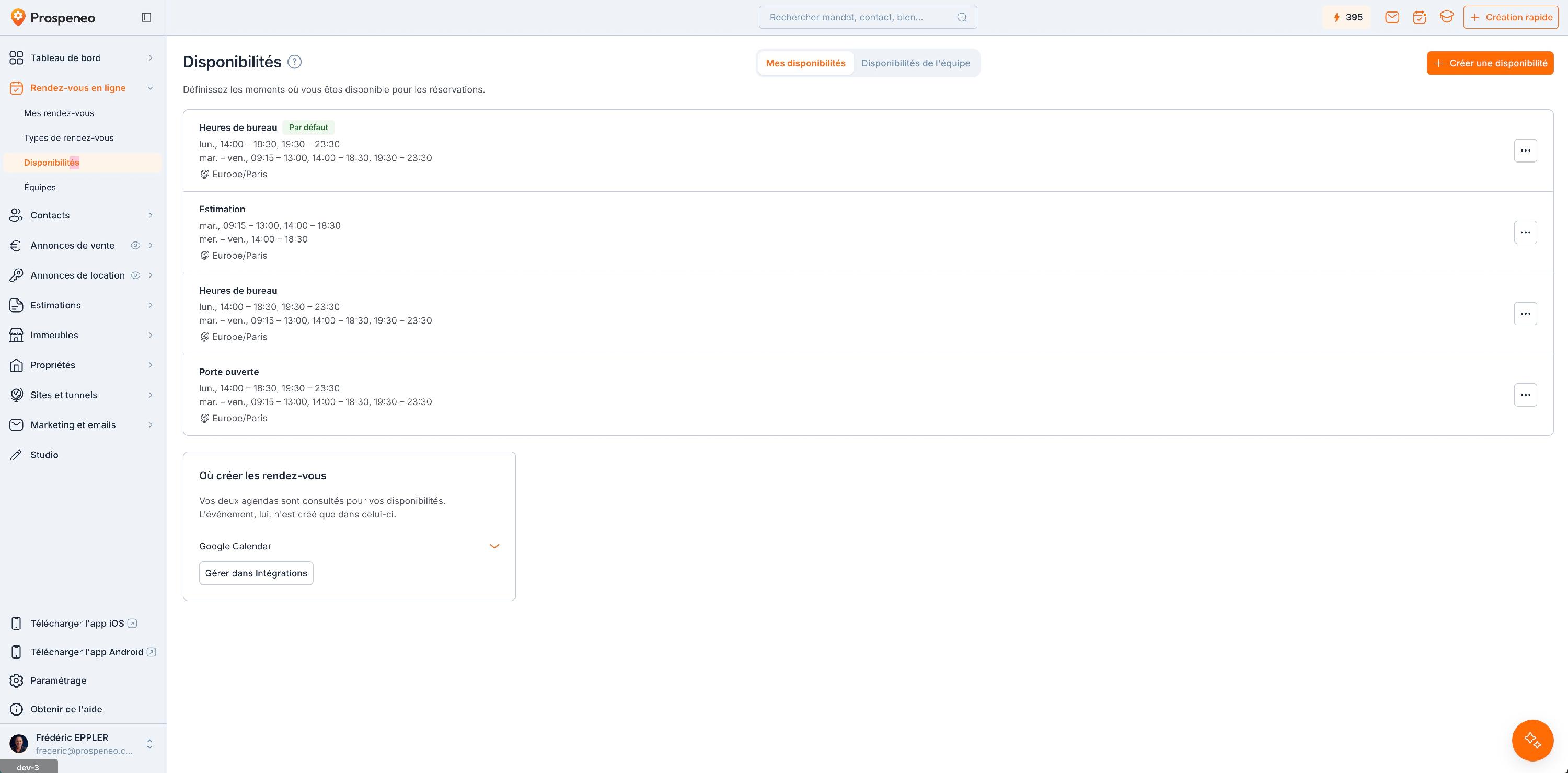Image resolution: width=1568 pixels, height=773 pixels.
Task: Focus the Rechercher mandat, contact search field
Action: (x=868, y=17)
